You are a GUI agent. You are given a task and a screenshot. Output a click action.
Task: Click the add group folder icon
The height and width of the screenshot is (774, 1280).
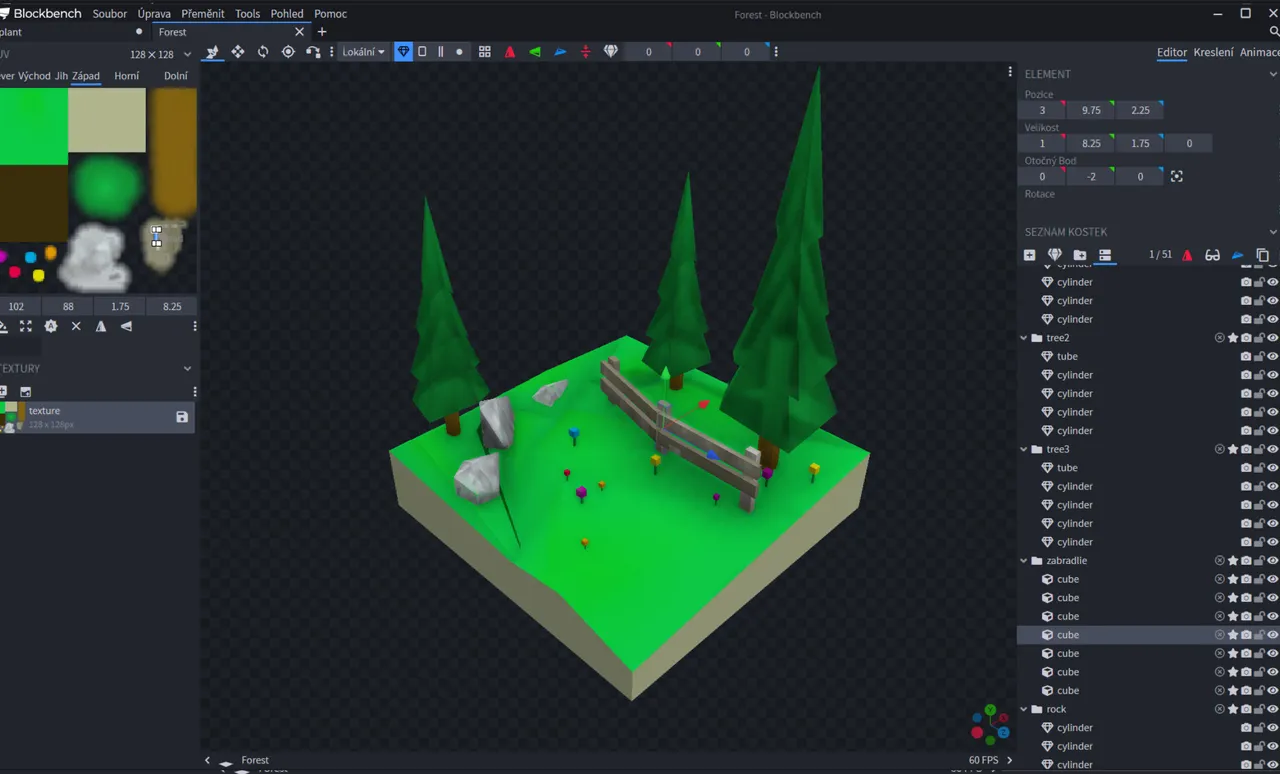tap(1080, 255)
